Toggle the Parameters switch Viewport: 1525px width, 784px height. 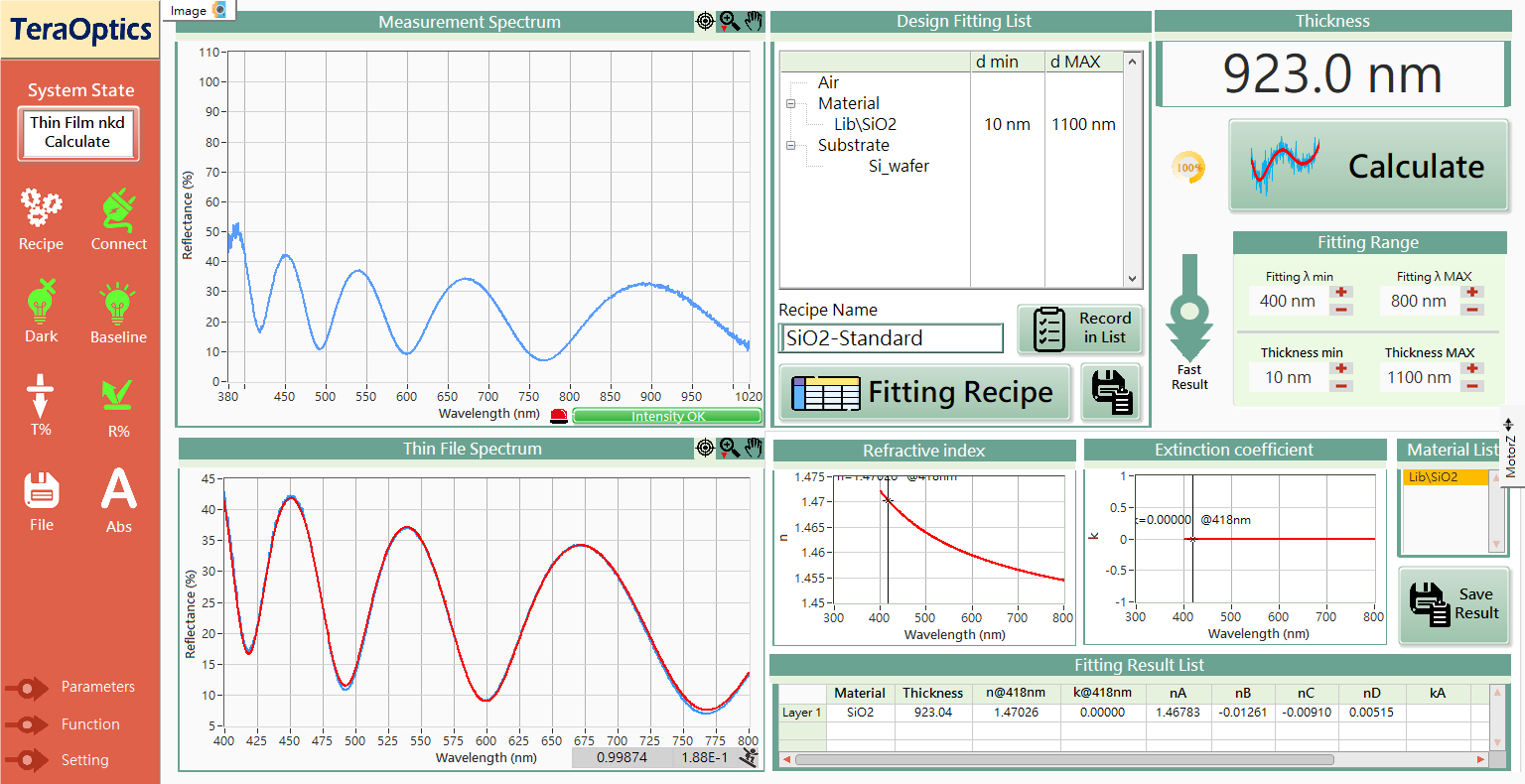point(27,688)
